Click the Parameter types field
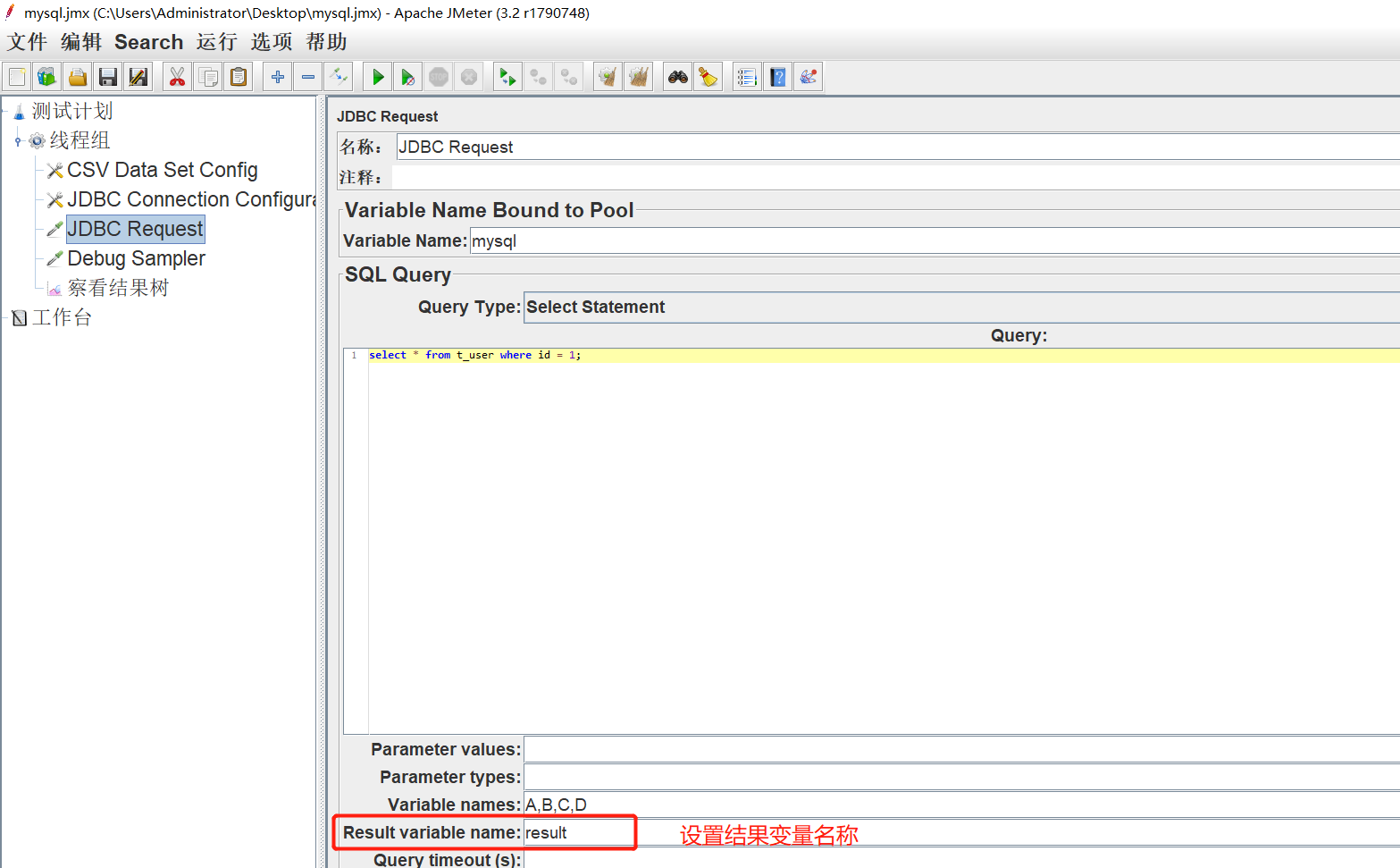The image size is (1400, 868). [x=961, y=777]
